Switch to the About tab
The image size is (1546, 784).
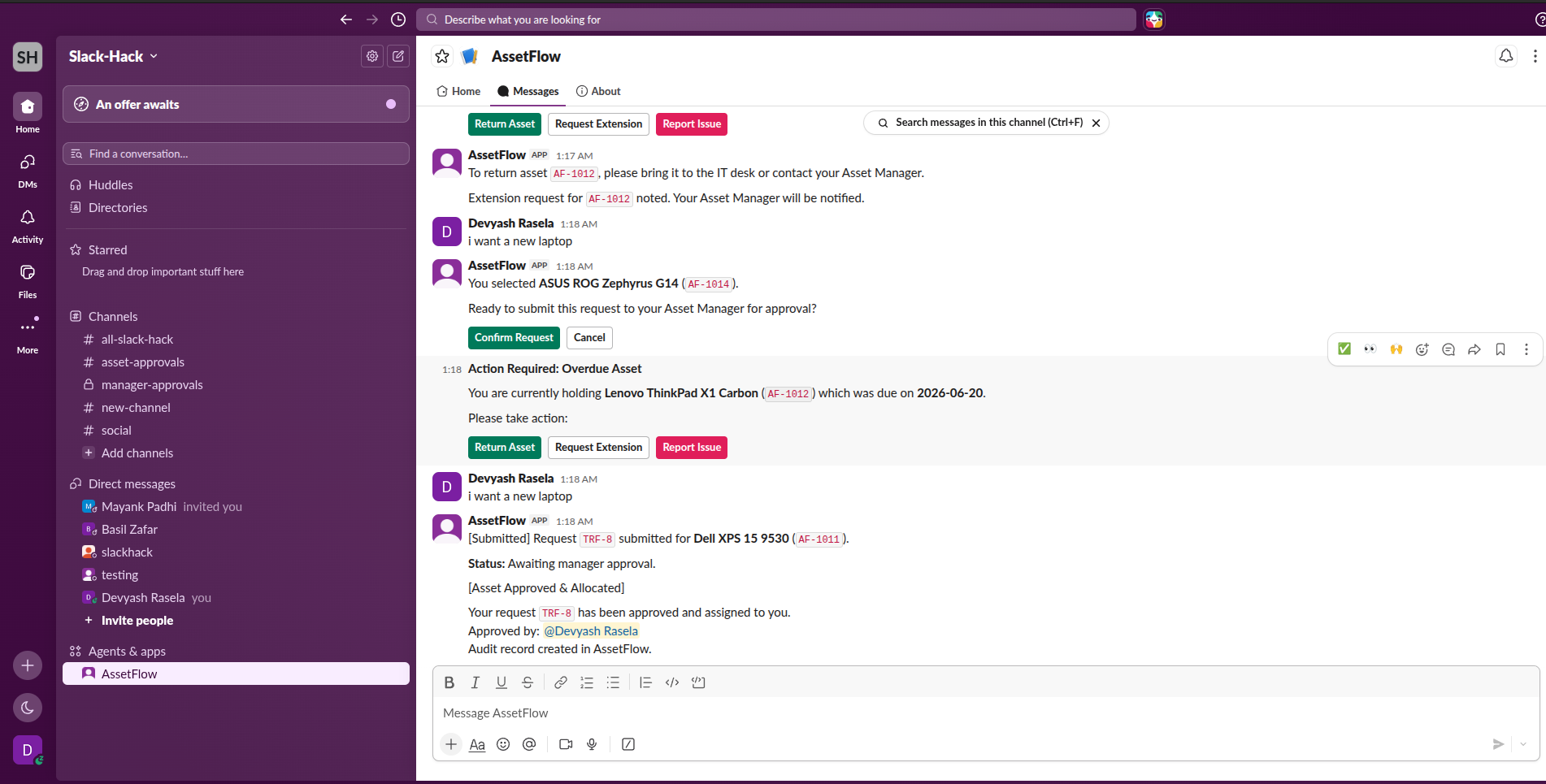coord(598,91)
